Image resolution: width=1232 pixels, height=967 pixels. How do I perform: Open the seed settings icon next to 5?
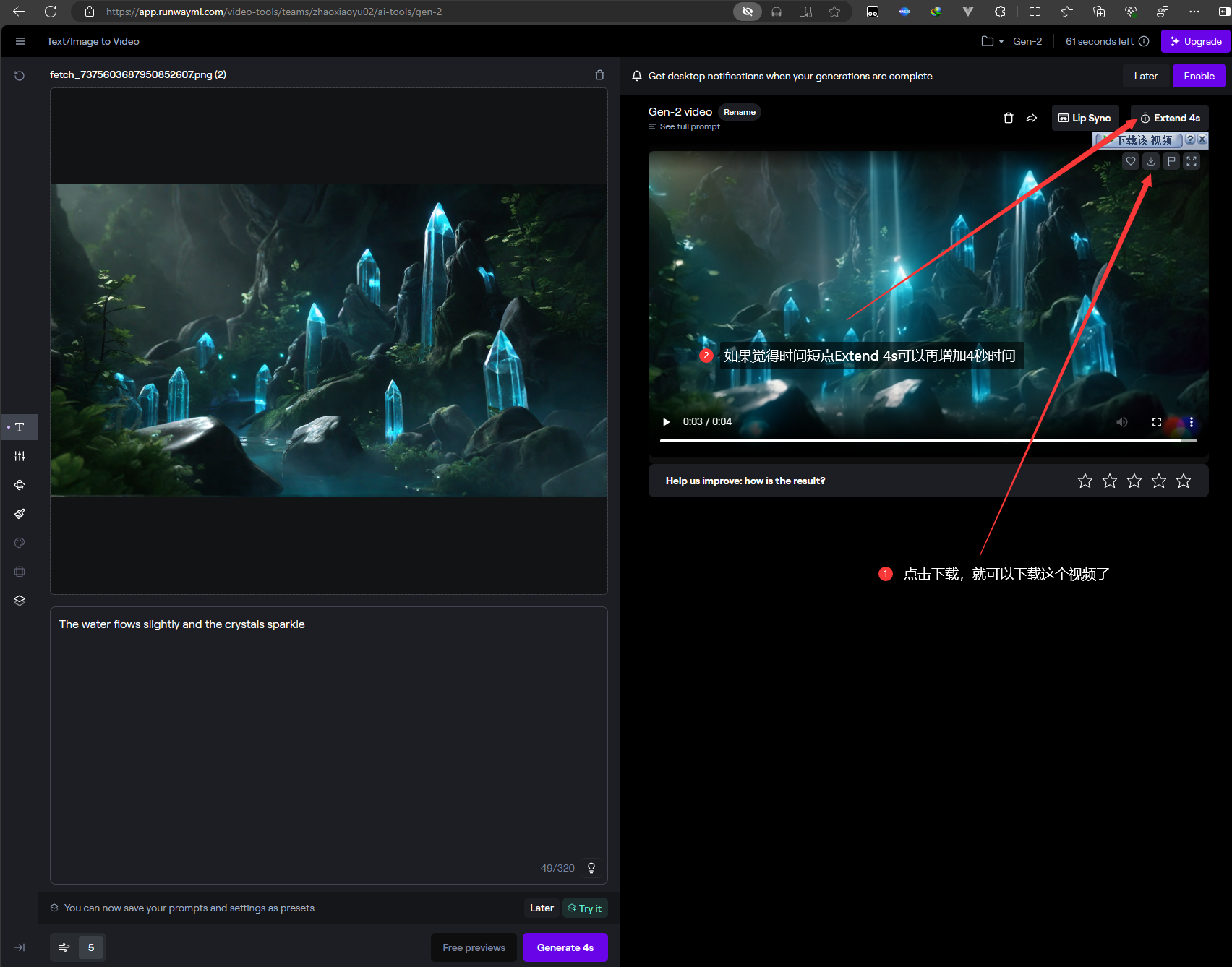[64, 947]
